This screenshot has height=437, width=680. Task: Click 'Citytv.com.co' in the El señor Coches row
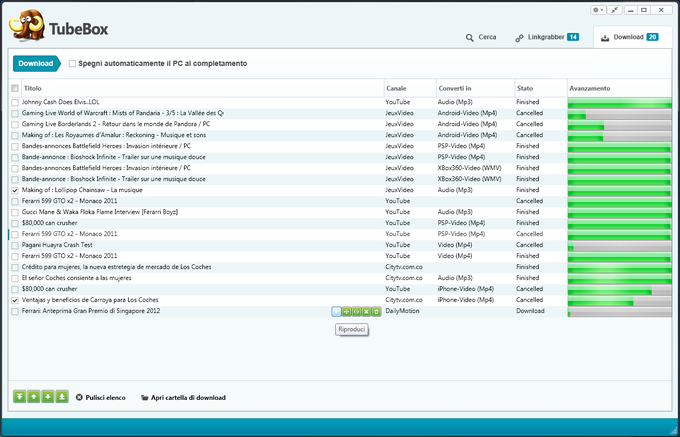(x=404, y=278)
